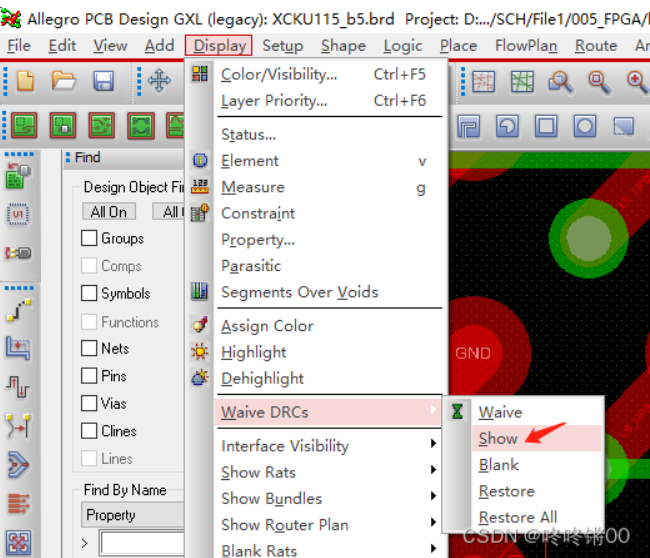Click the GND pad on the canvas
The height and width of the screenshot is (558, 650).
coord(473,353)
